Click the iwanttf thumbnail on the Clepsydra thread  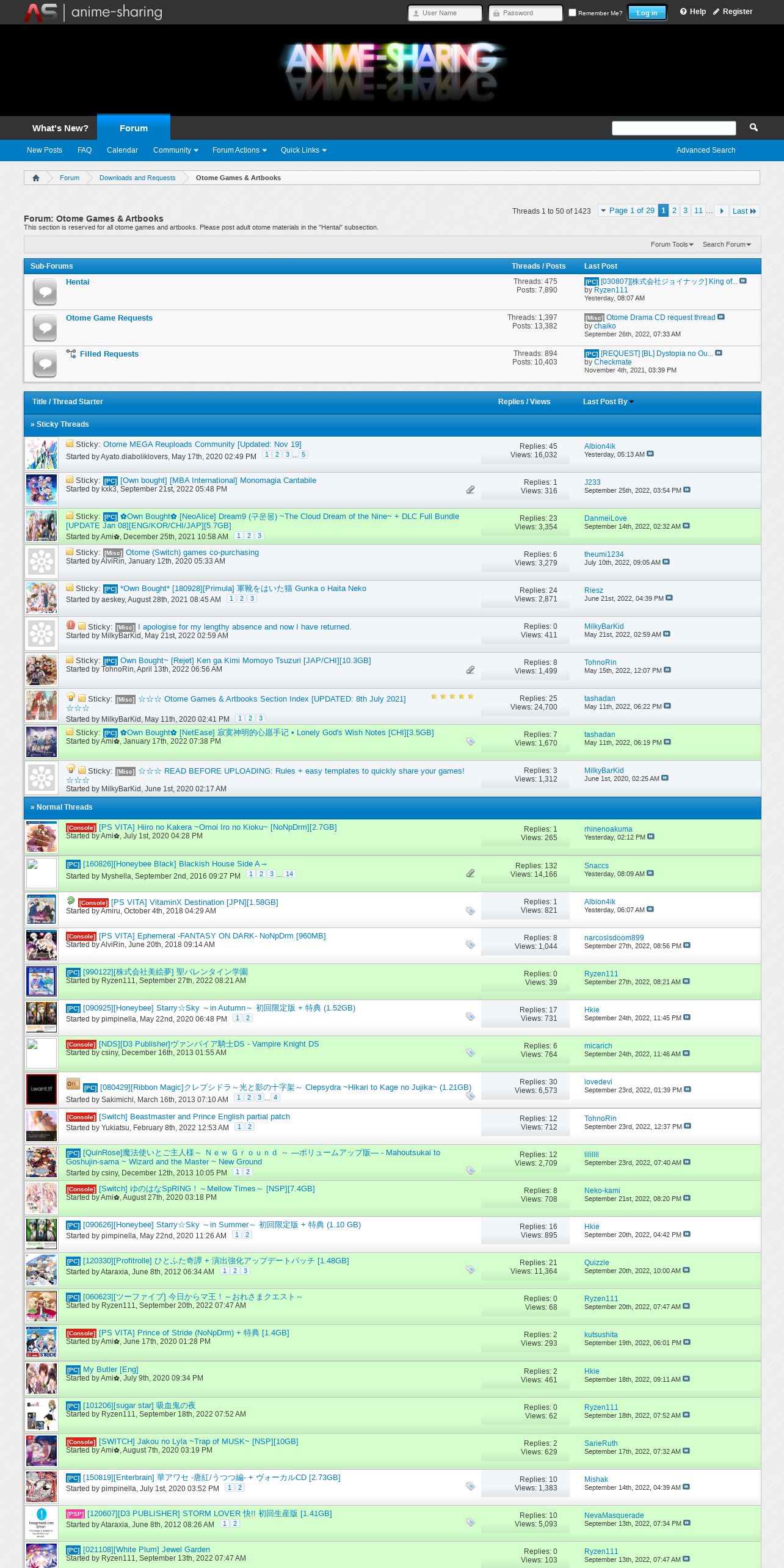[42, 1089]
